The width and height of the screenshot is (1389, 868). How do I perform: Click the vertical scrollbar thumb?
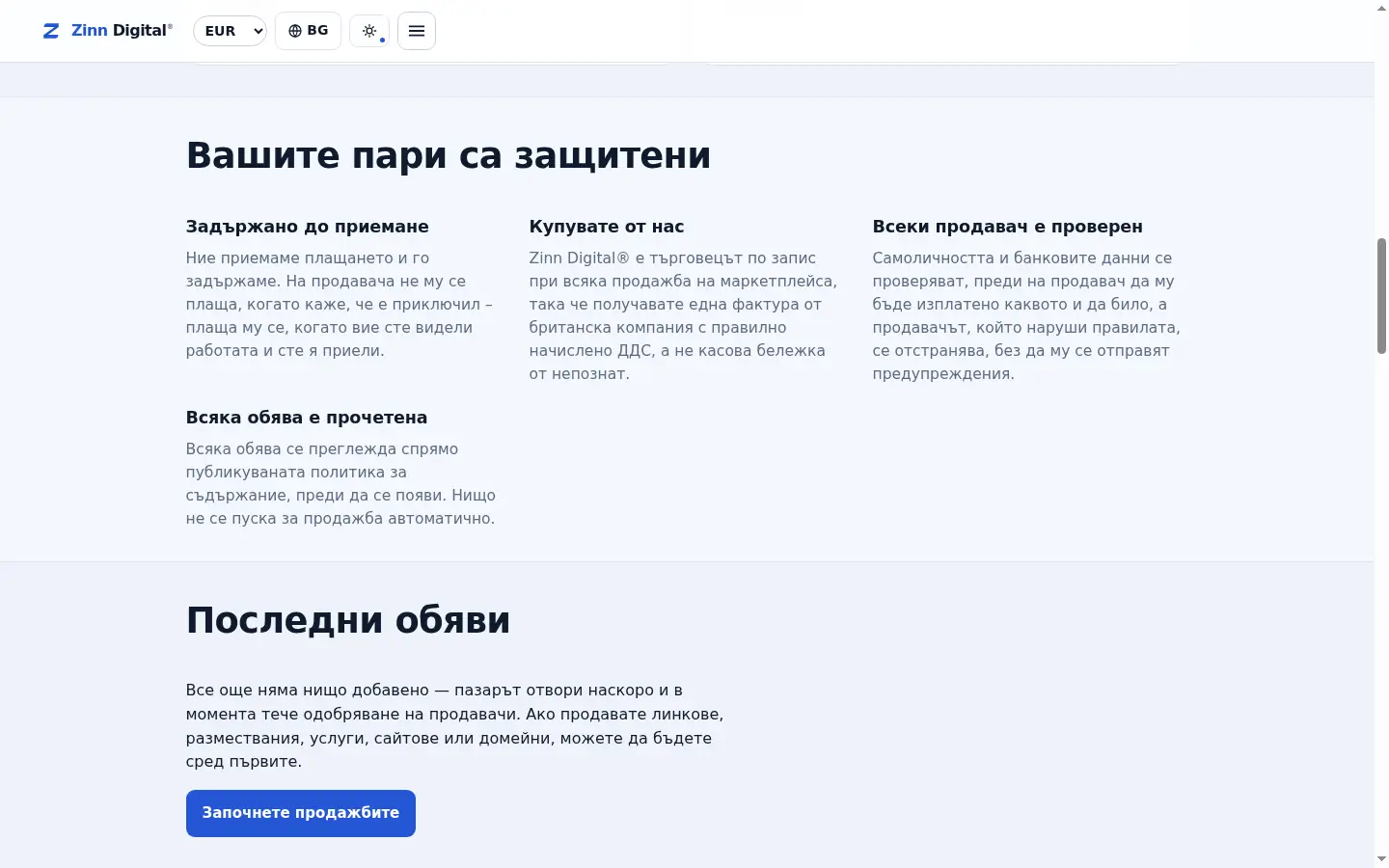[1381, 296]
